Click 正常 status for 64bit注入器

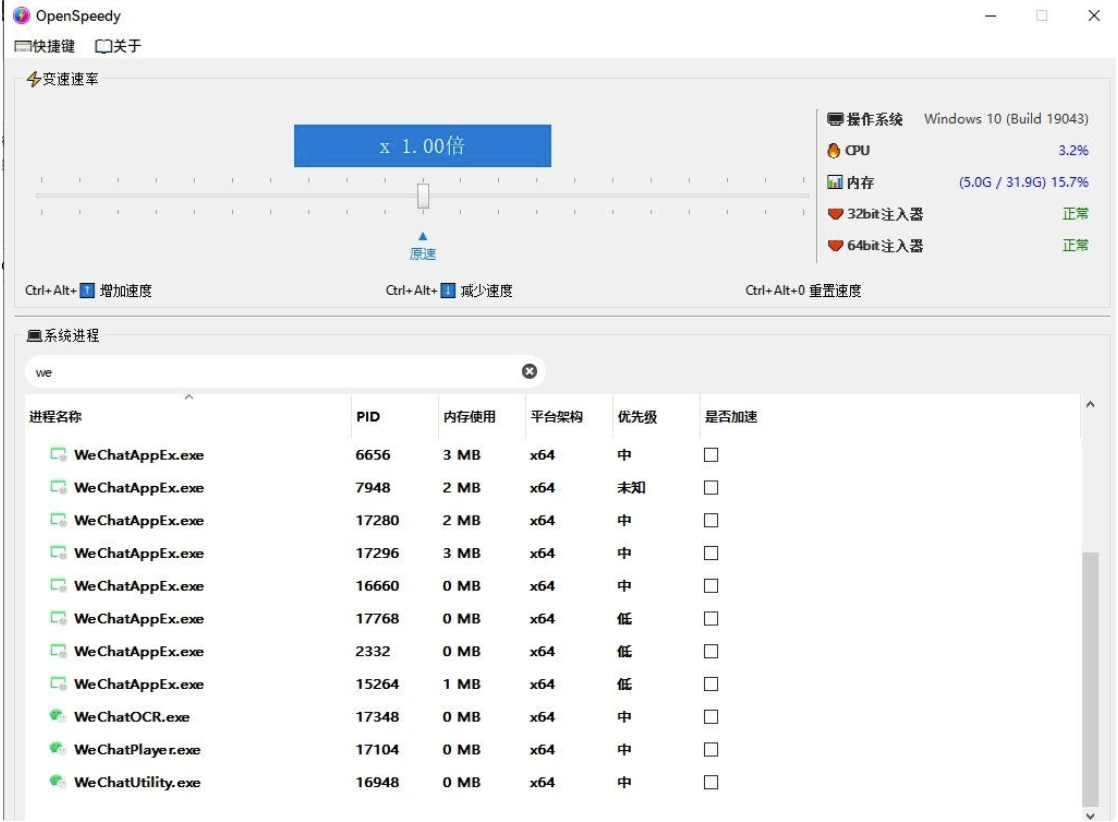pos(1075,246)
